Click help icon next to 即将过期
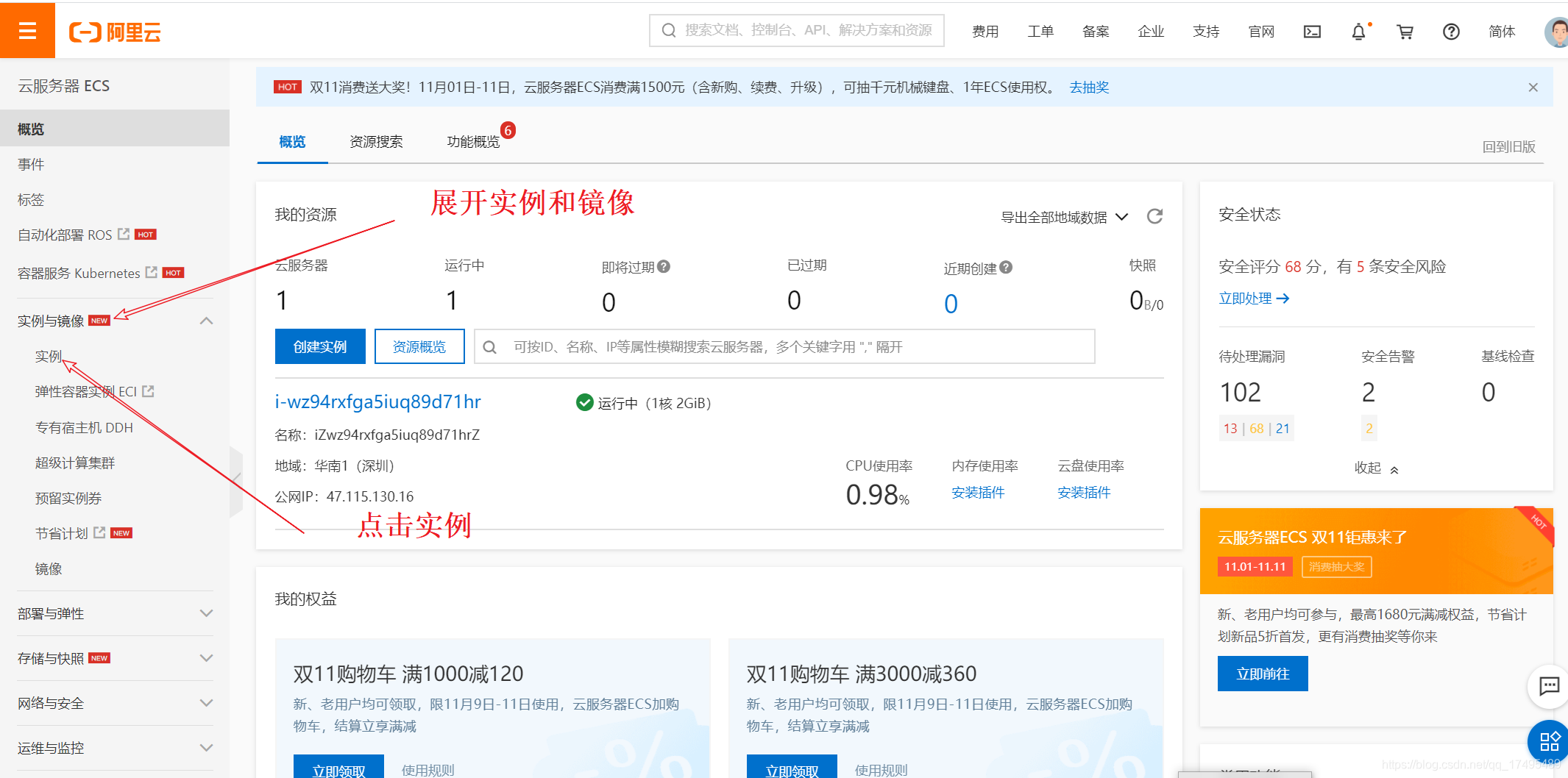The width and height of the screenshot is (1568, 778). (664, 267)
